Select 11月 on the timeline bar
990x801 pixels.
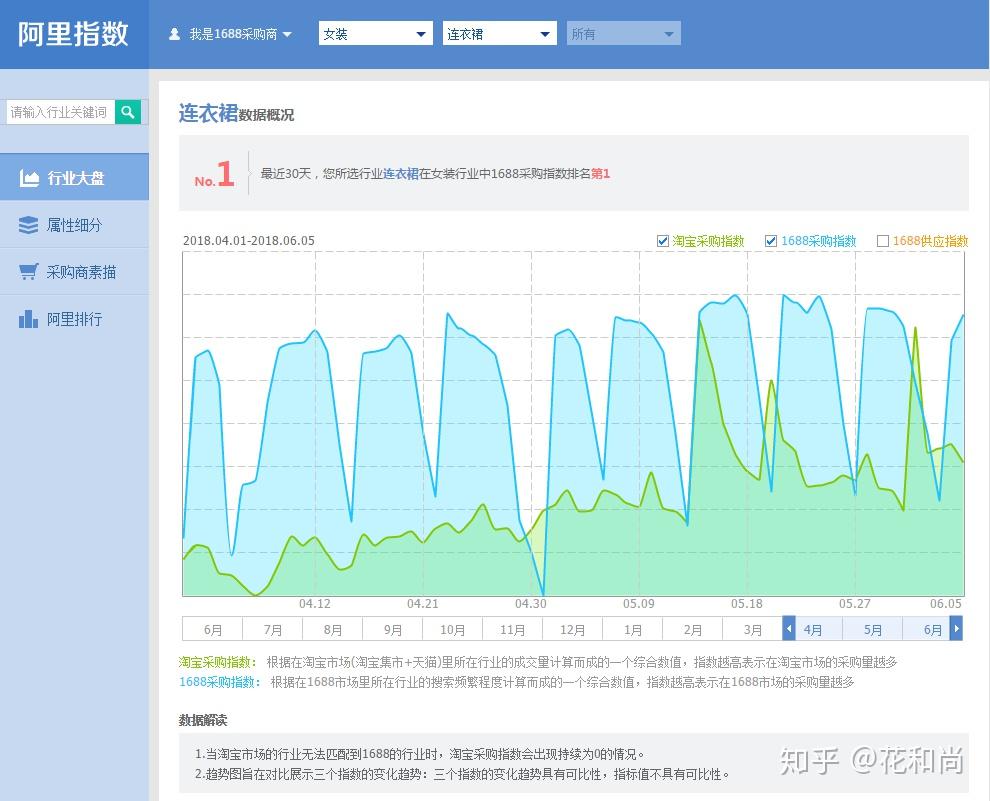(513, 630)
